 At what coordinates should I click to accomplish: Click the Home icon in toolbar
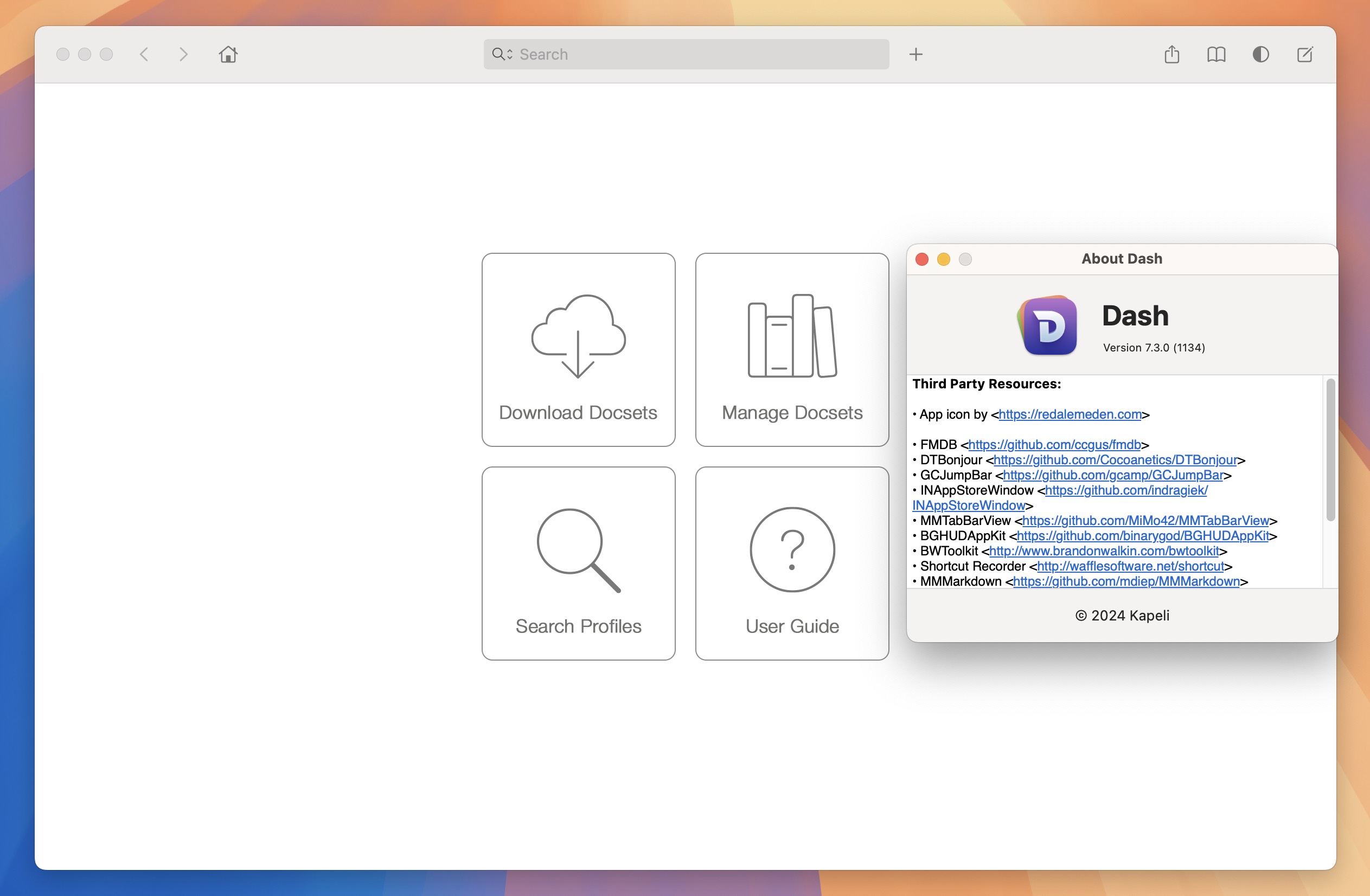tap(228, 54)
